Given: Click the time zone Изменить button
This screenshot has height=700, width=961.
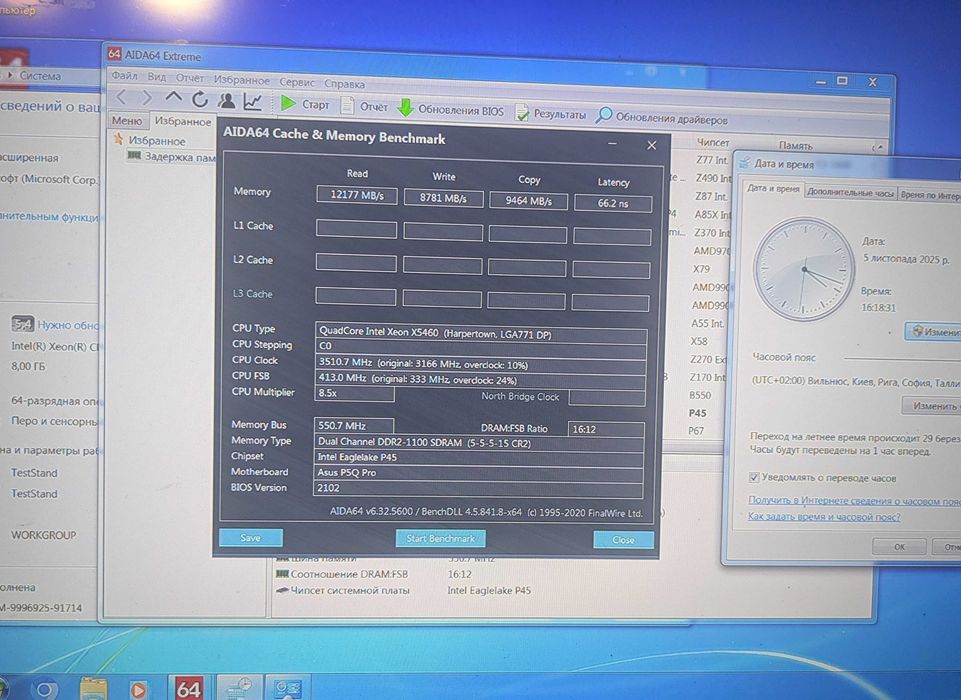Looking at the screenshot, I should [932, 406].
